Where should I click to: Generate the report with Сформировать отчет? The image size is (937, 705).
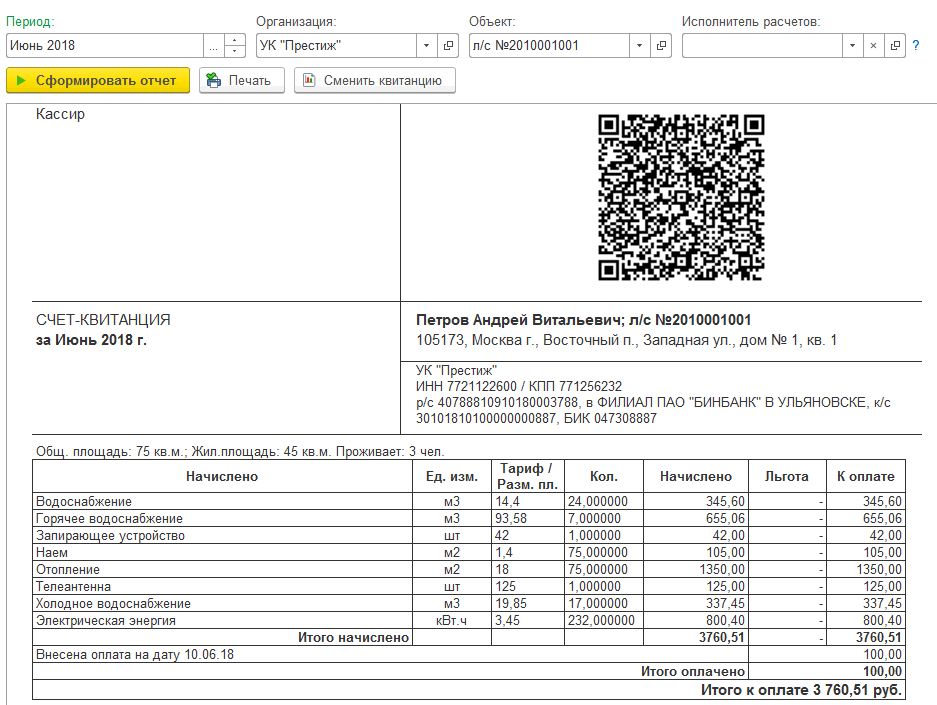tap(98, 80)
